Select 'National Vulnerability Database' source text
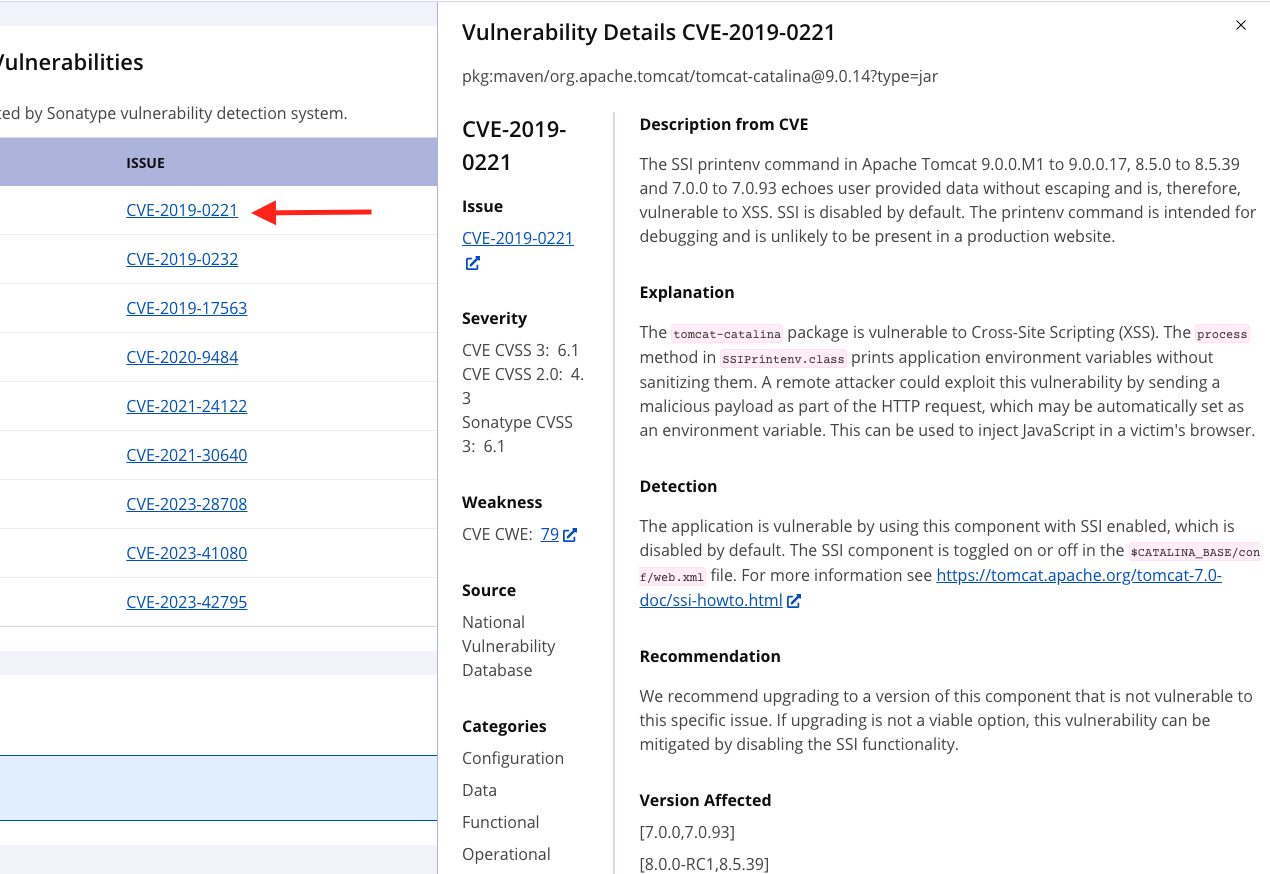 (x=509, y=646)
